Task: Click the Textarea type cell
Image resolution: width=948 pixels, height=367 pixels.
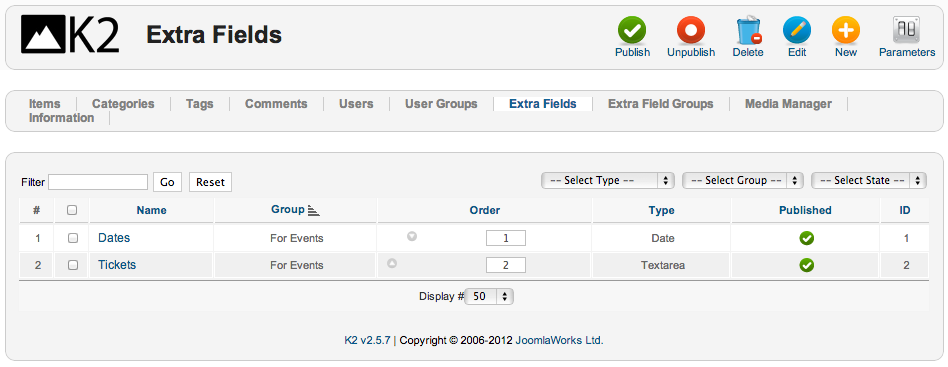Action: pos(663,265)
